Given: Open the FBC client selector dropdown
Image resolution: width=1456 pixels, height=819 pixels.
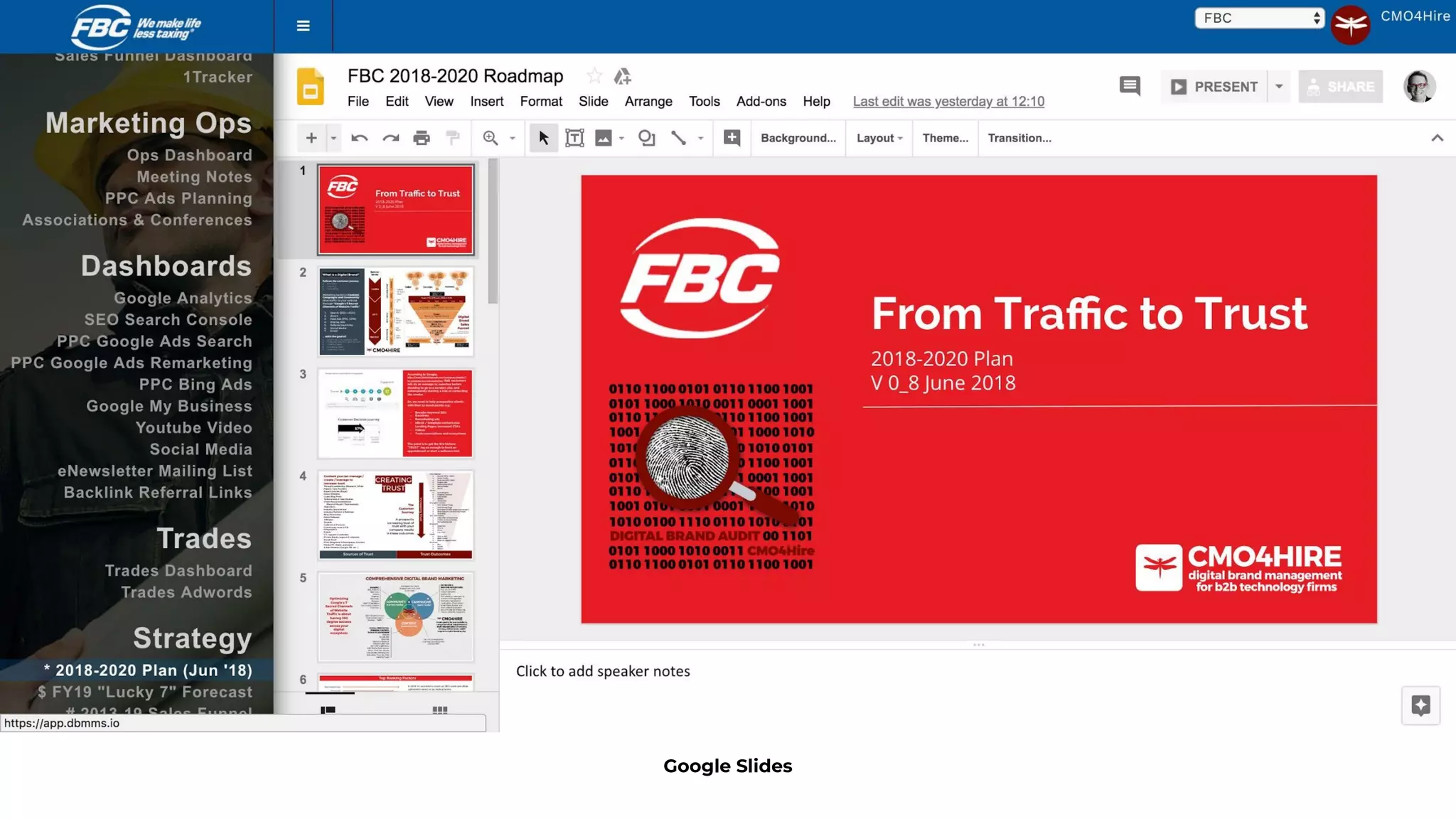Looking at the screenshot, I should [x=1259, y=18].
